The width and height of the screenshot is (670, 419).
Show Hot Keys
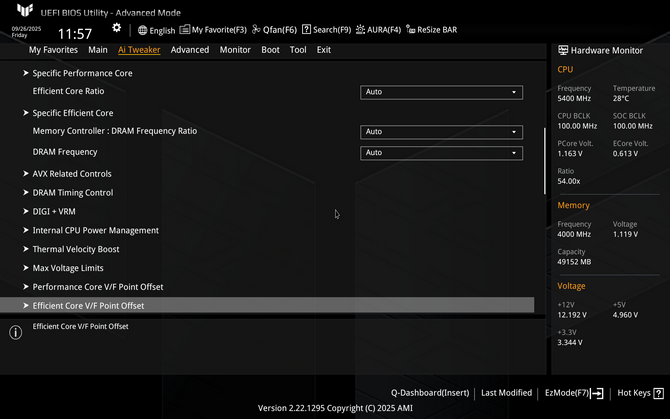click(x=641, y=393)
